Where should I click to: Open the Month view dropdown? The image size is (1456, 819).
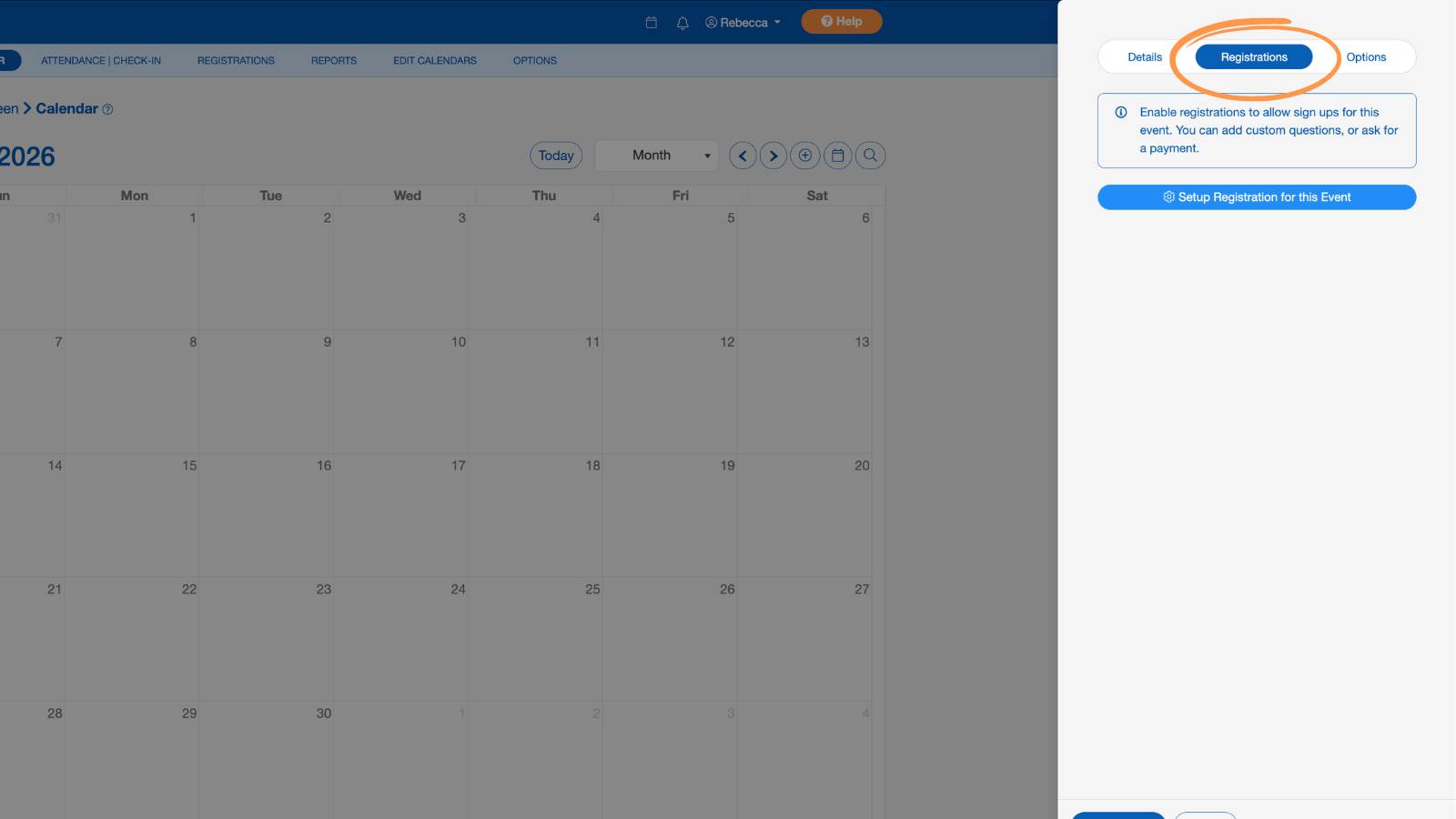click(x=656, y=156)
